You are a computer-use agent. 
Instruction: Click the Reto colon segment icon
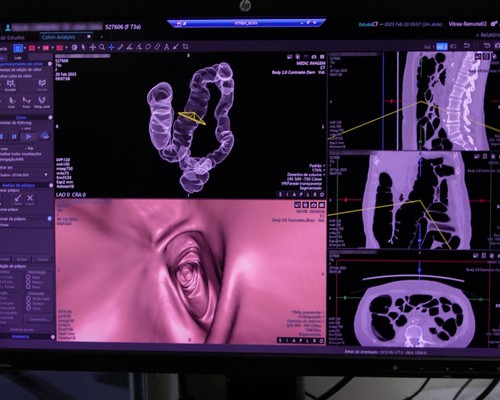(26, 102)
